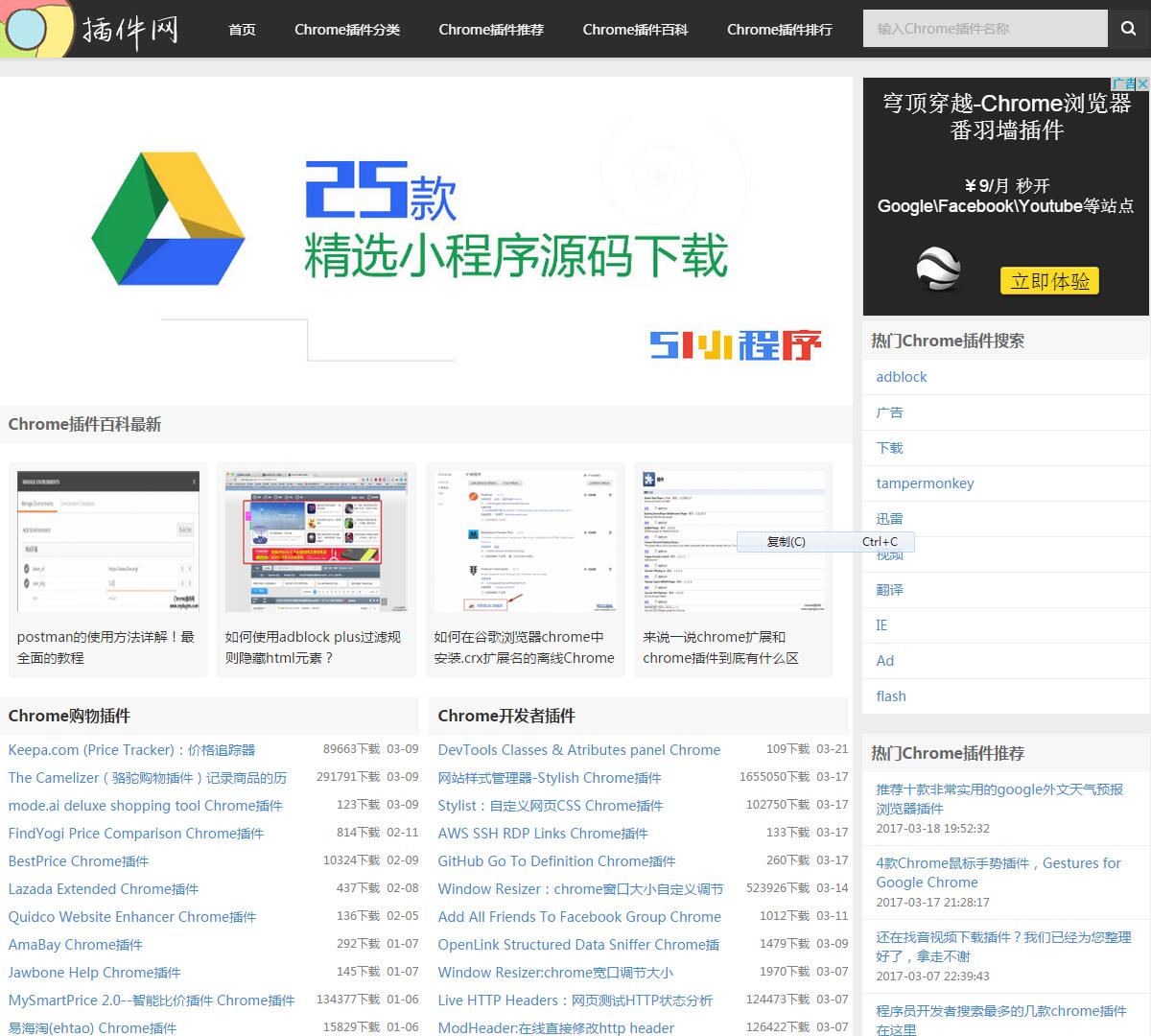Open the 首页 nav item
1151x1036 pixels.
click(x=242, y=30)
